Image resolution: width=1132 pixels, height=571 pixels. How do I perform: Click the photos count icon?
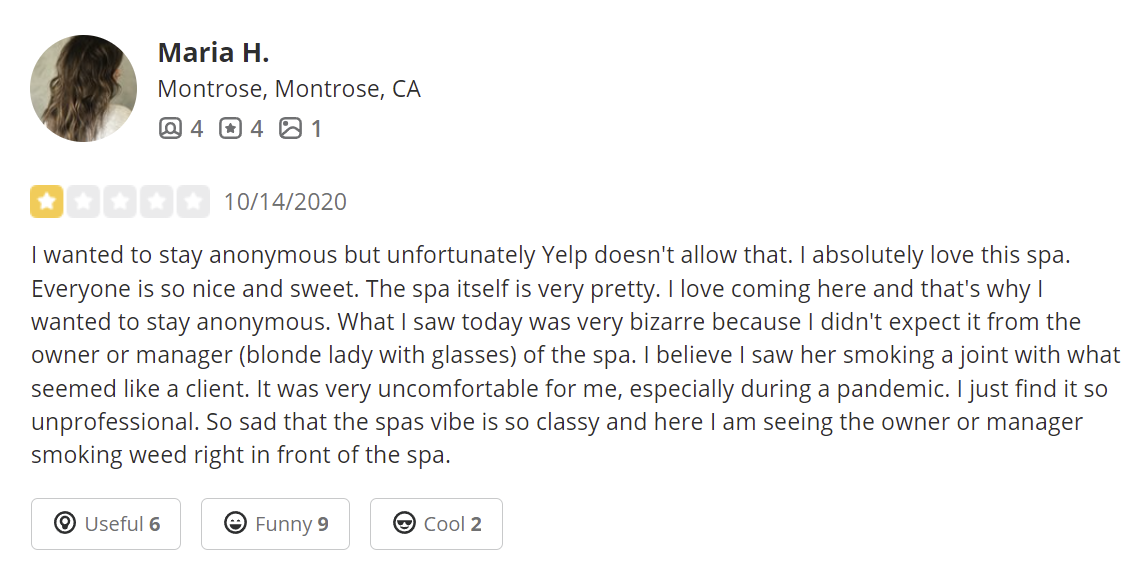[x=290, y=129]
